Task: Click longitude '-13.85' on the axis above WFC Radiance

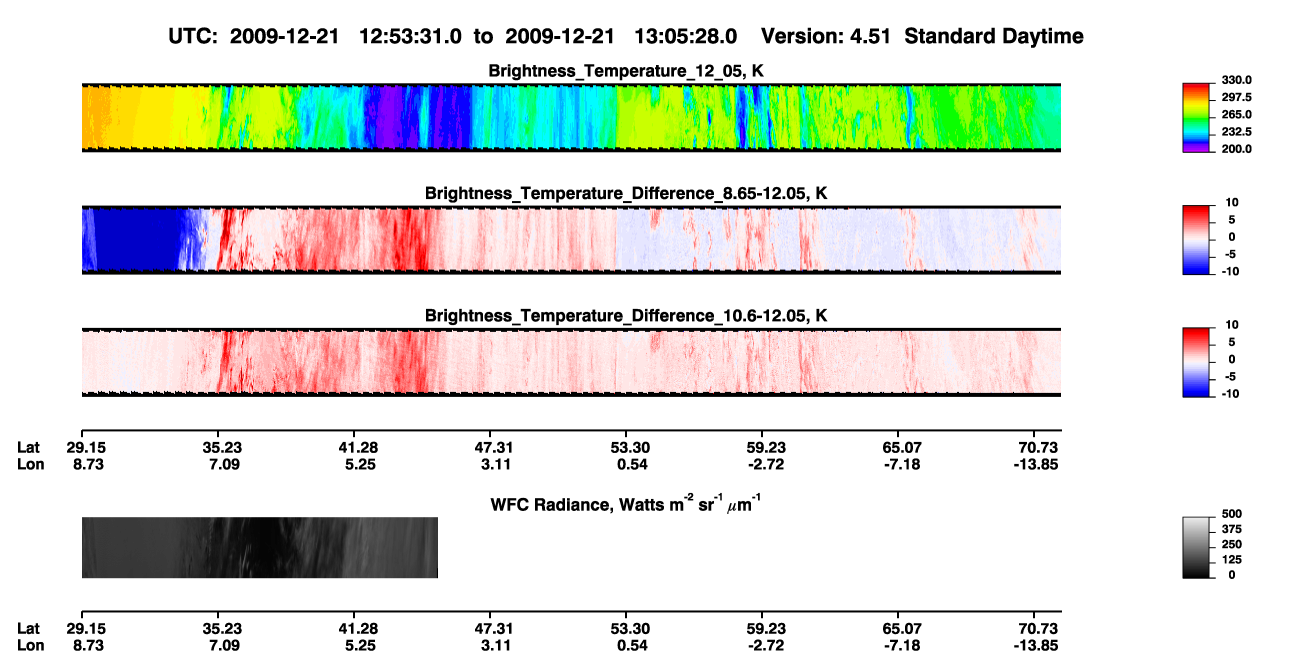Action: pos(1037,464)
